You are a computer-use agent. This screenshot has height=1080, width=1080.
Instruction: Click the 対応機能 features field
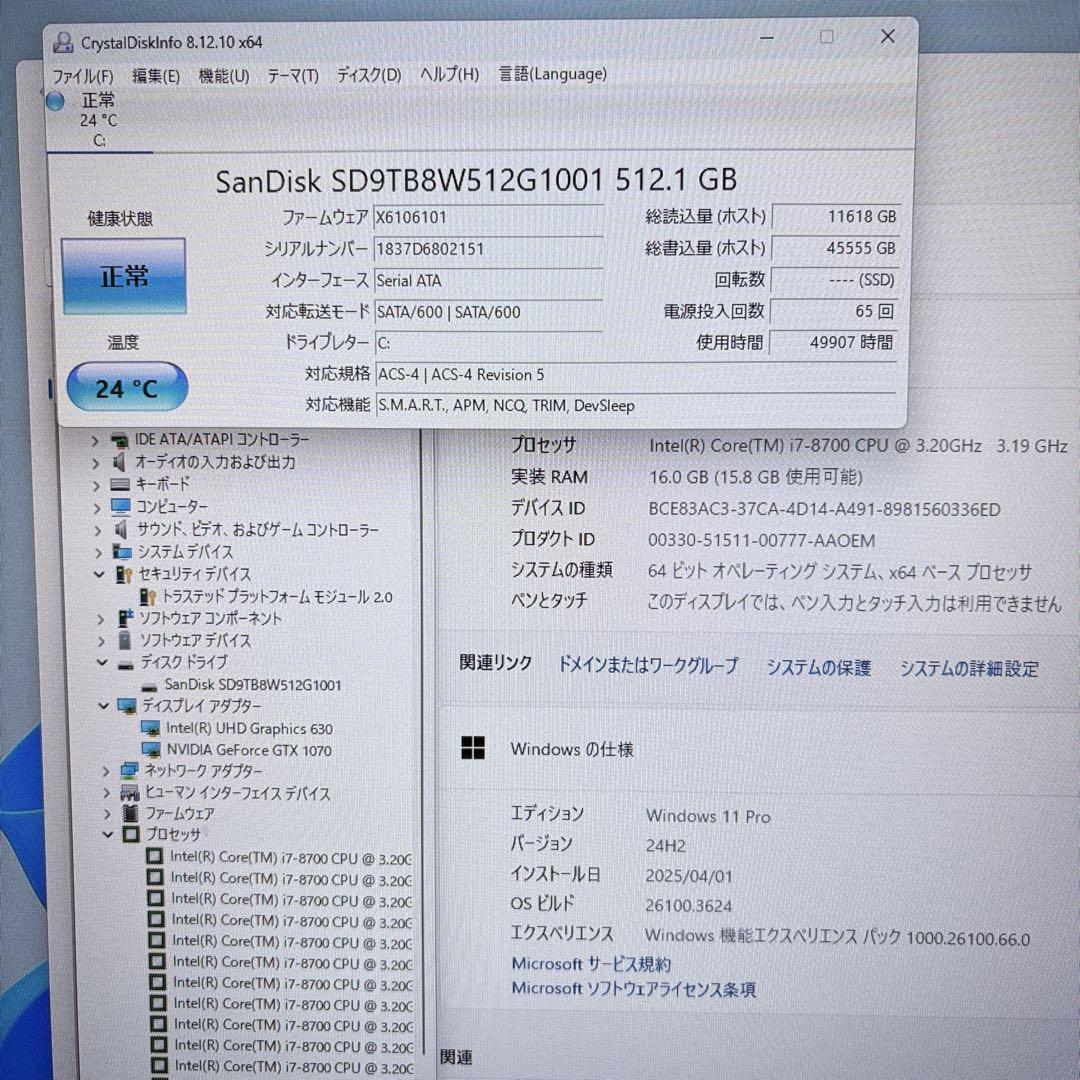pos(636,405)
